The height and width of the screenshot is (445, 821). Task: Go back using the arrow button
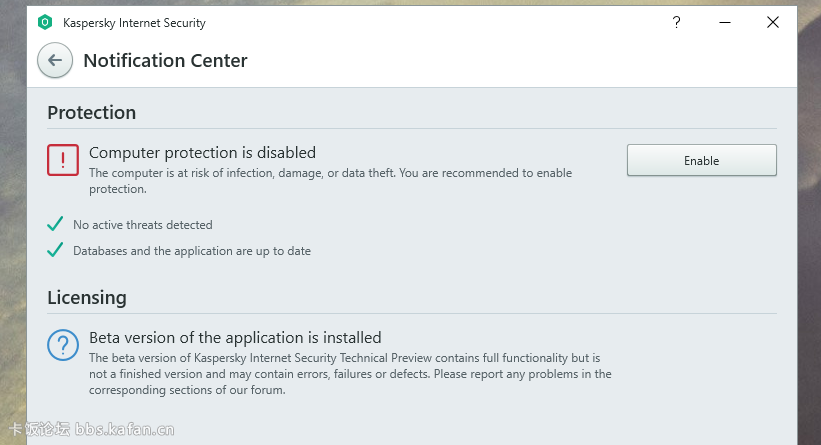(55, 60)
